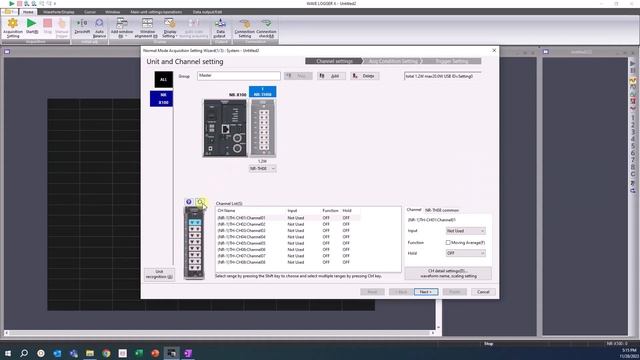Click the Stop icon in the ribbon
Image resolution: width=640 pixels, height=360 pixels.
coord(47,26)
